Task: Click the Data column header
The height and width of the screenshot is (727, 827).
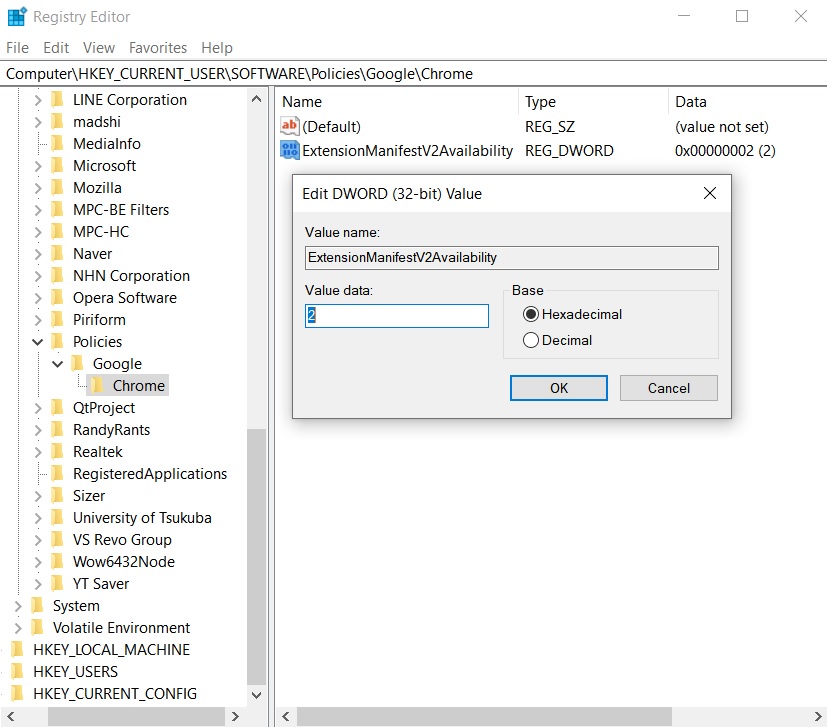Action: point(748,102)
